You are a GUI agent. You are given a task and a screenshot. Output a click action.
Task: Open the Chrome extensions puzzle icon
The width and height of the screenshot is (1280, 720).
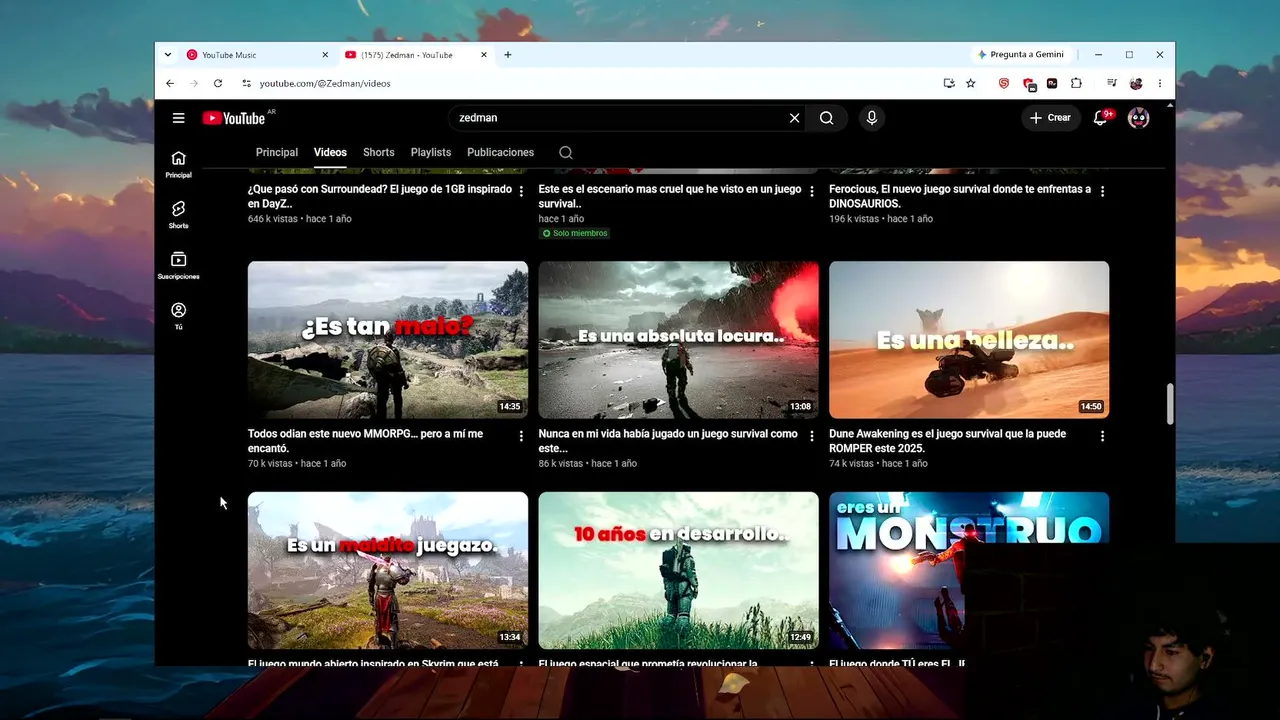[1076, 83]
